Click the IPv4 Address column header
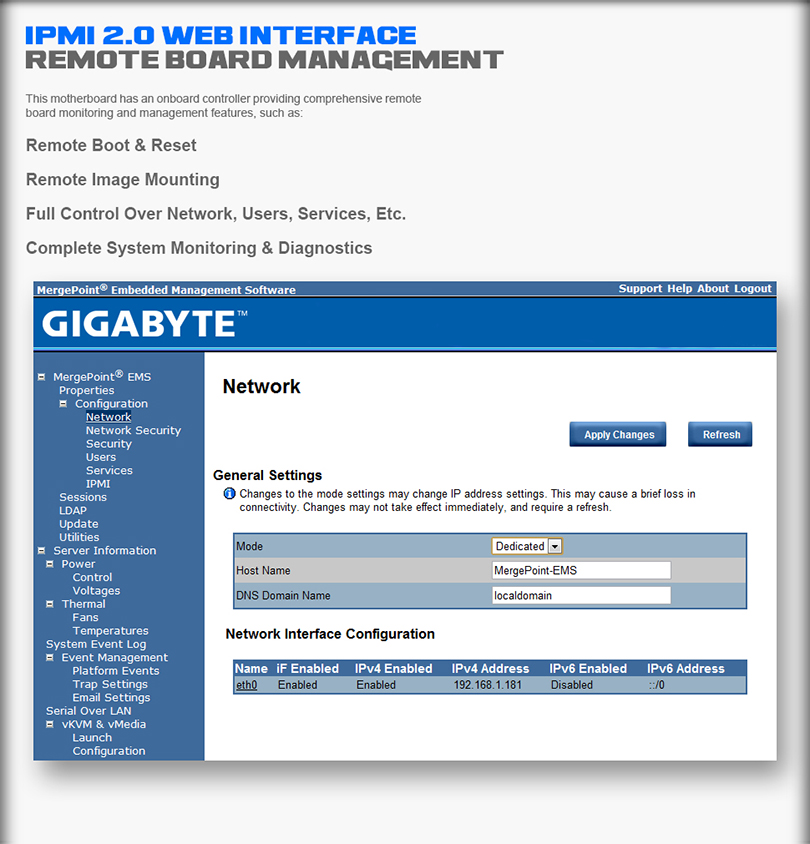The width and height of the screenshot is (810, 844). 490,669
